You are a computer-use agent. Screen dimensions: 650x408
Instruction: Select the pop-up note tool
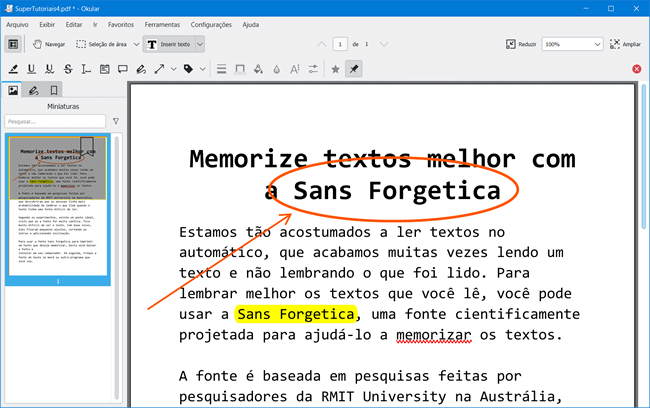123,69
